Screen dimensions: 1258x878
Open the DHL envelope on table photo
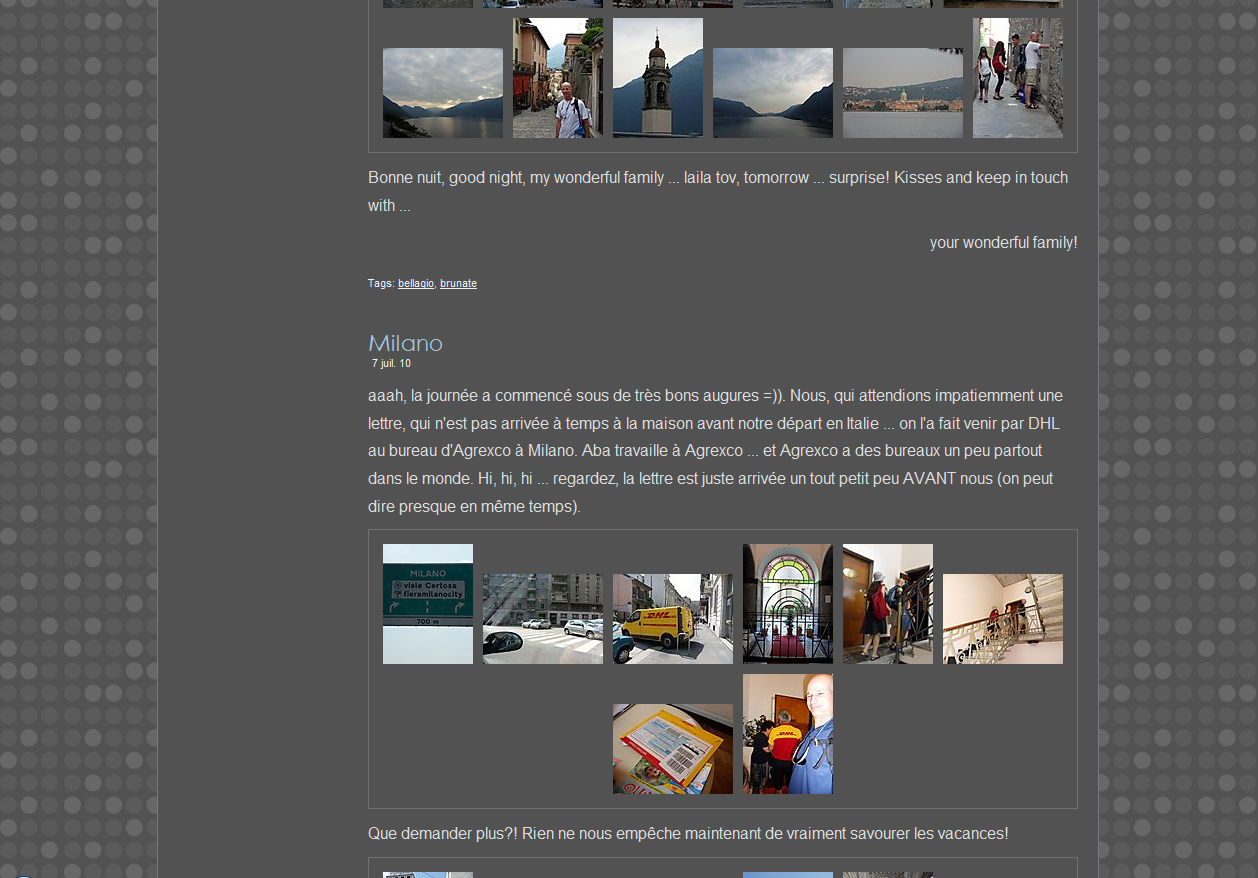tap(672, 749)
